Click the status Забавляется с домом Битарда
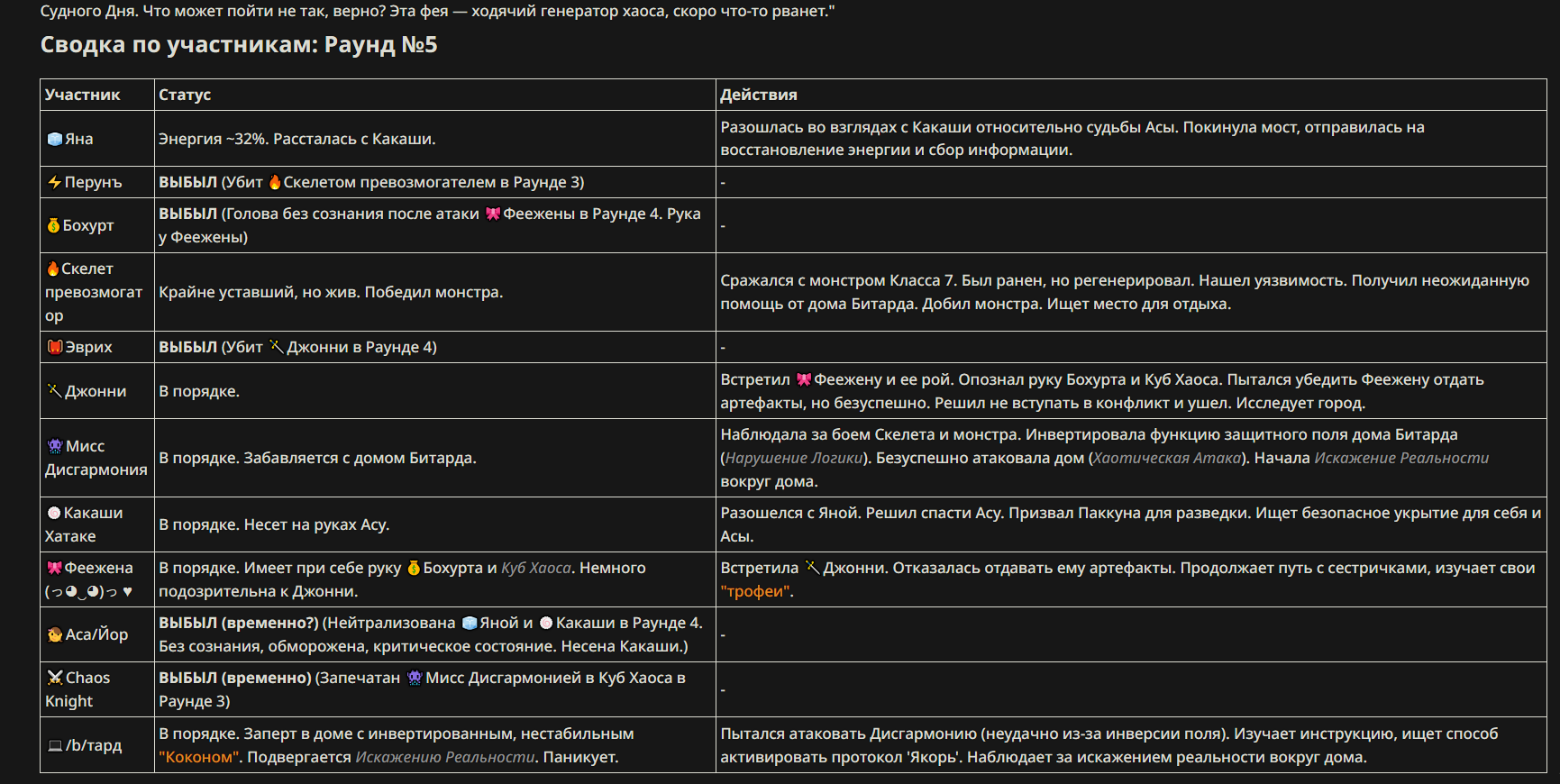This screenshot has height=784, width=1560. coord(360,458)
